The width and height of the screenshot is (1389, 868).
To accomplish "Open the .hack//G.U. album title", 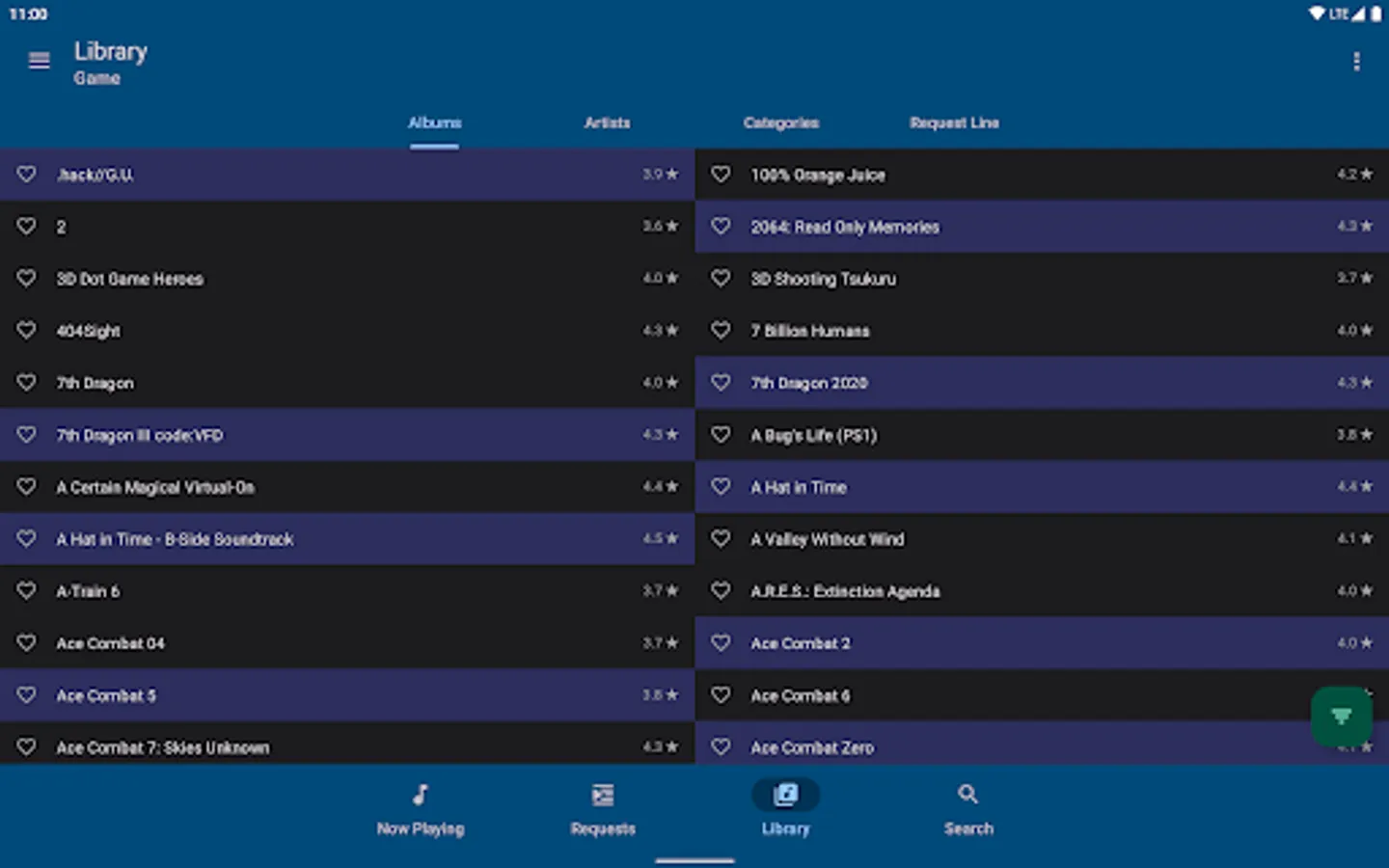I will click(95, 176).
